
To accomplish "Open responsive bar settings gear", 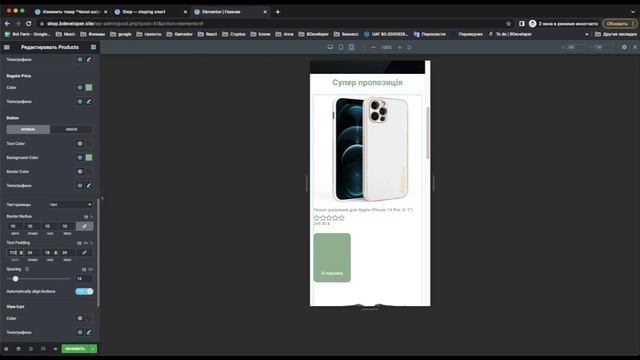I will 624,47.
